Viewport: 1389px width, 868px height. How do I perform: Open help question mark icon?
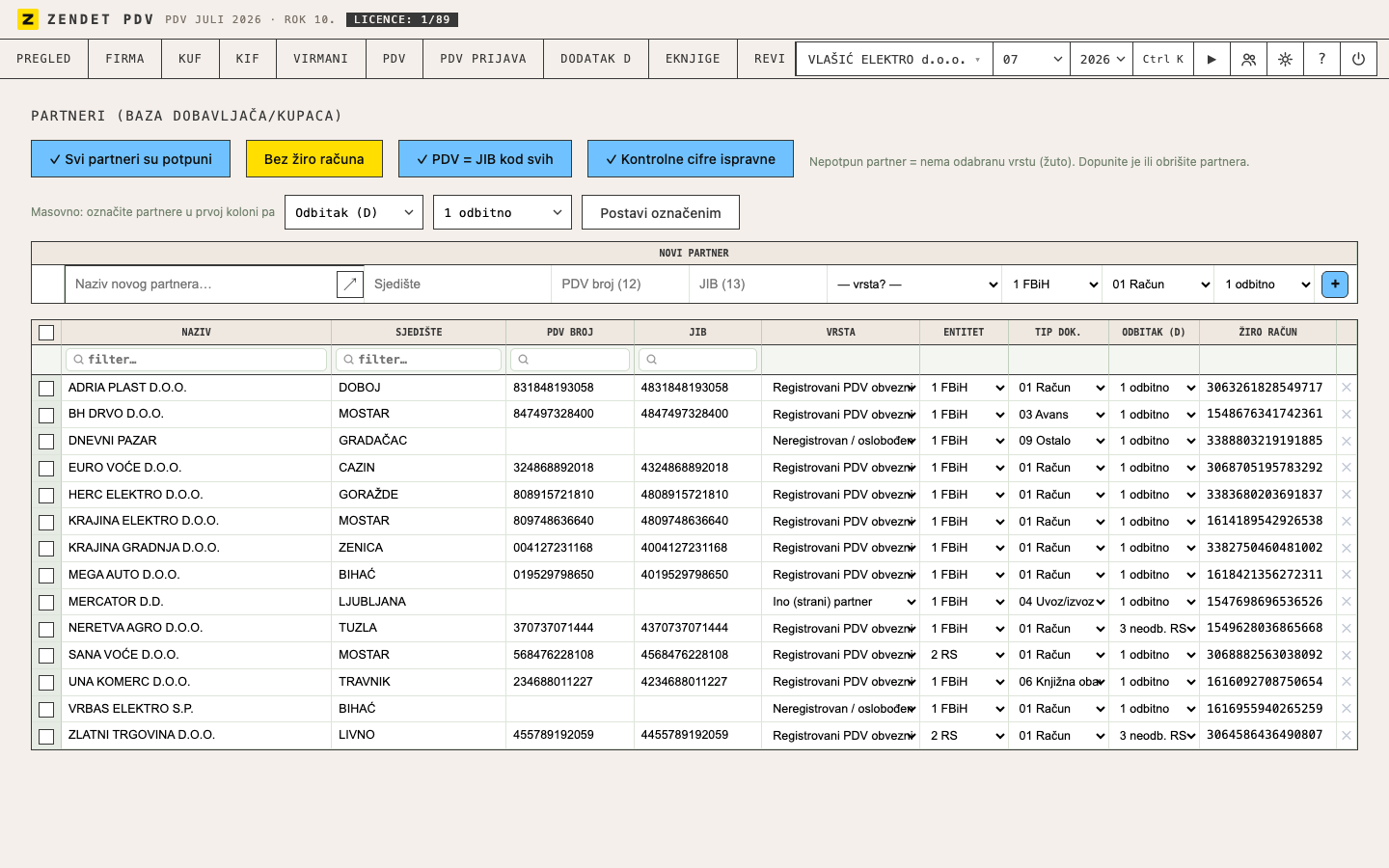(1321, 59)
